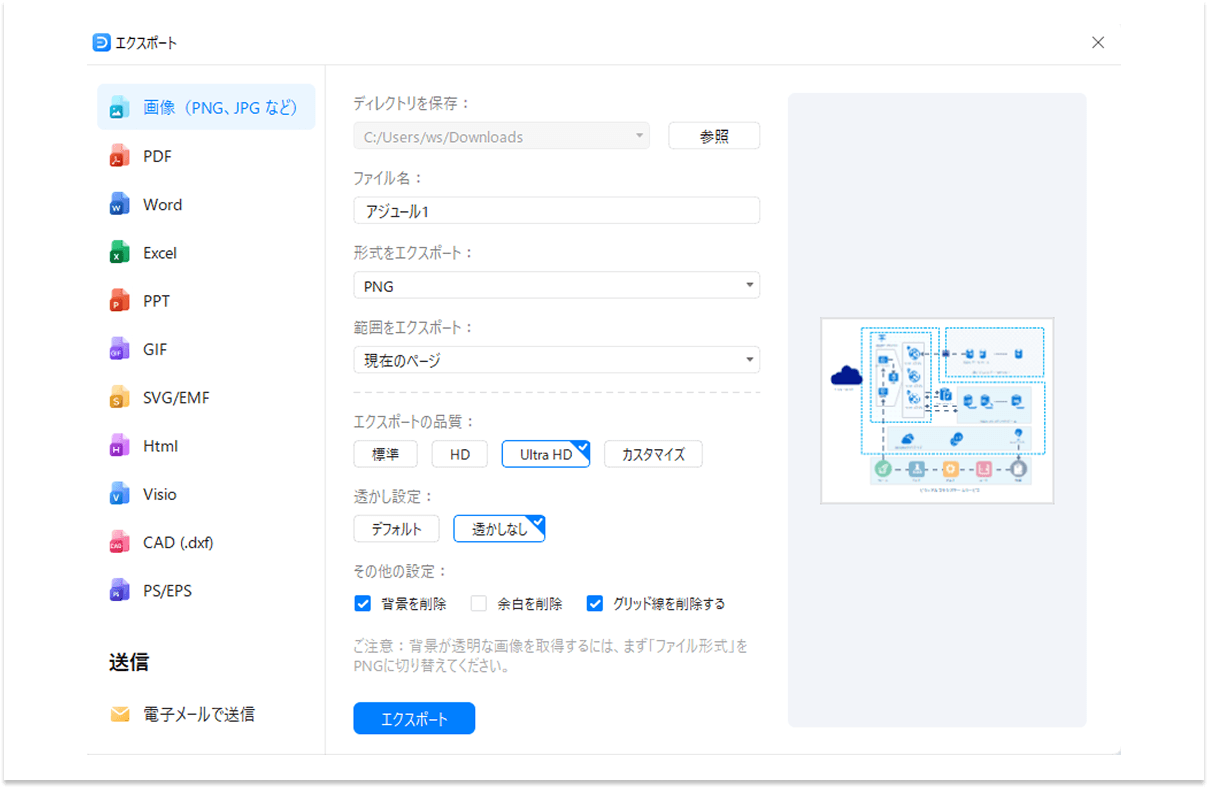Enable 余白を削除 (remove margins)
The width and height of the screenshot is (1208, 788).
477,603
